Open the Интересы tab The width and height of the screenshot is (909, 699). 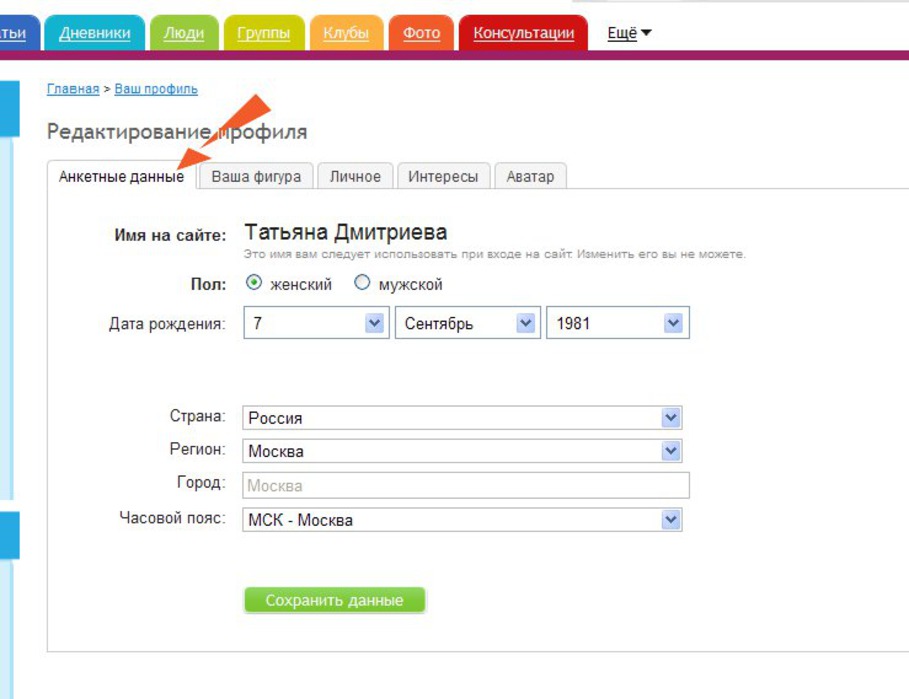click(443, 177)
